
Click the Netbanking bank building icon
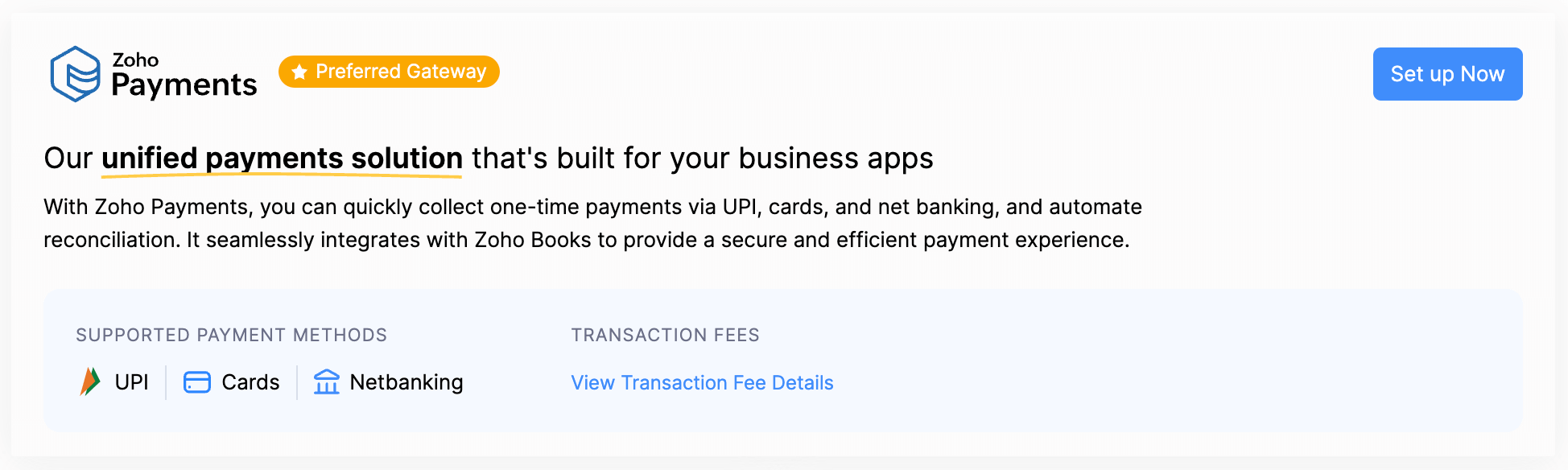[x=327, y=382]
